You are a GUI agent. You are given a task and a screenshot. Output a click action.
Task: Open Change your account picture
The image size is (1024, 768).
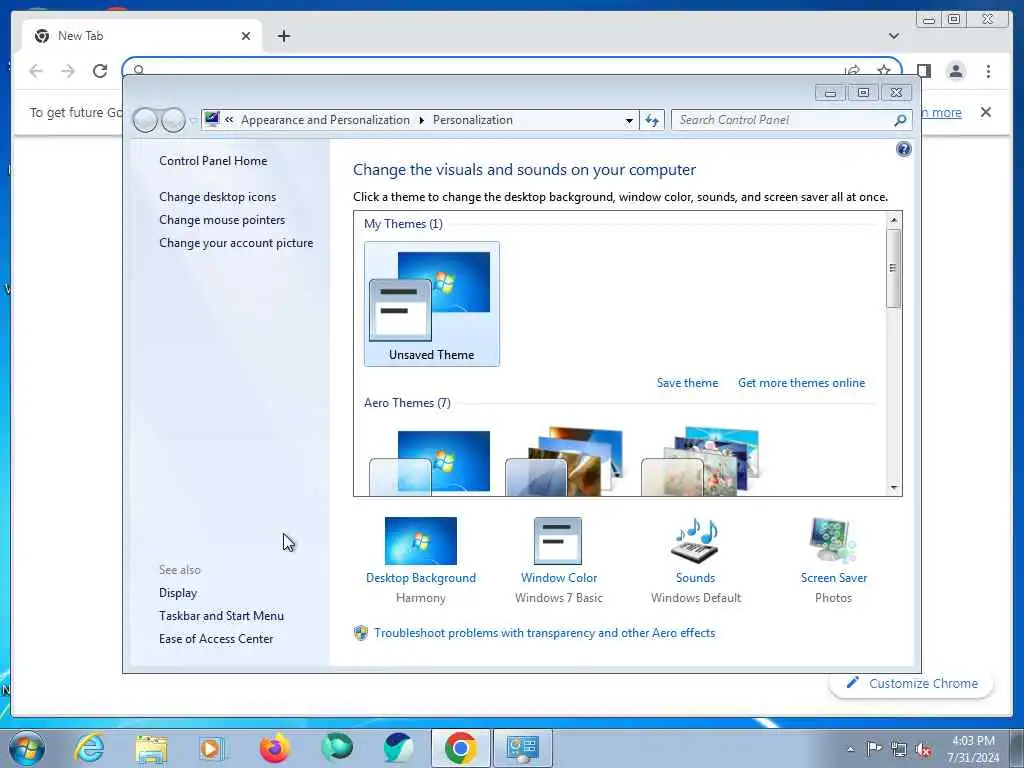[x=236, y=243]
